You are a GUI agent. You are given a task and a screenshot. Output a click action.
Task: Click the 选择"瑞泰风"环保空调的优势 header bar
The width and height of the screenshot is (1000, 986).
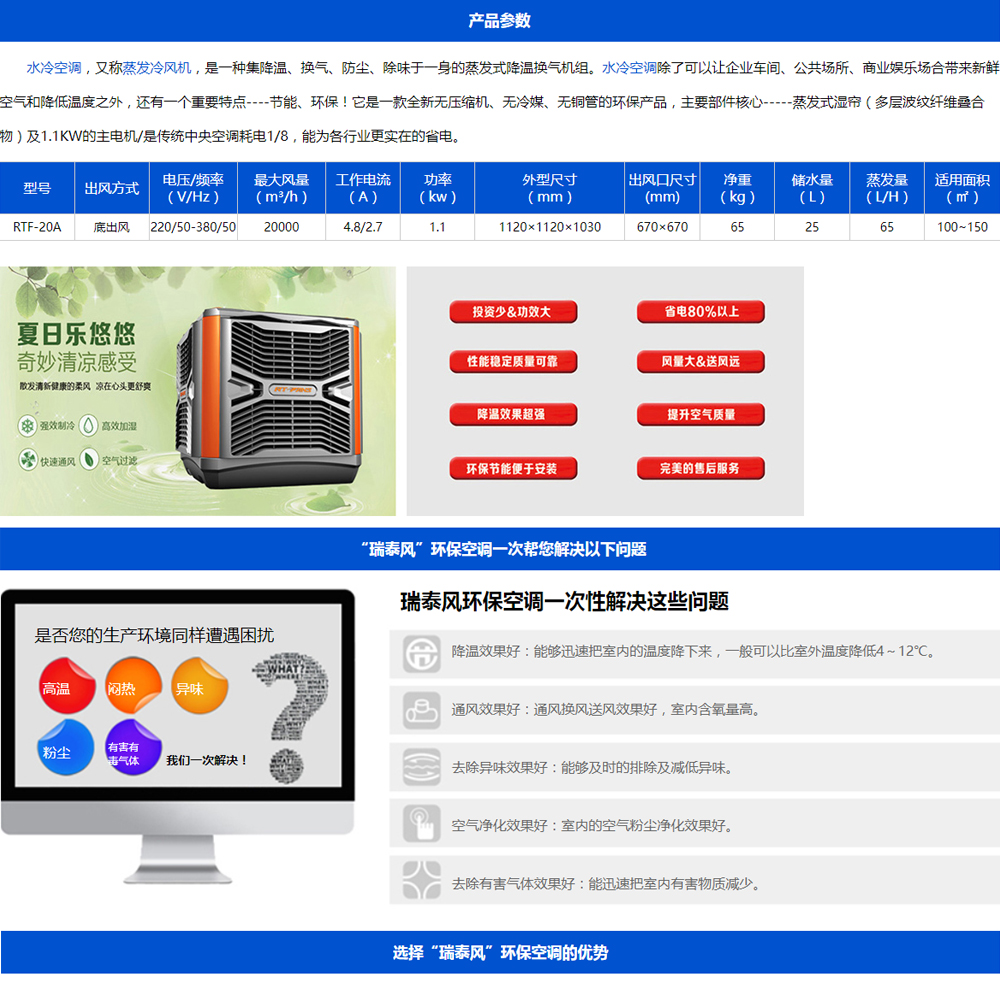(500, 953)
